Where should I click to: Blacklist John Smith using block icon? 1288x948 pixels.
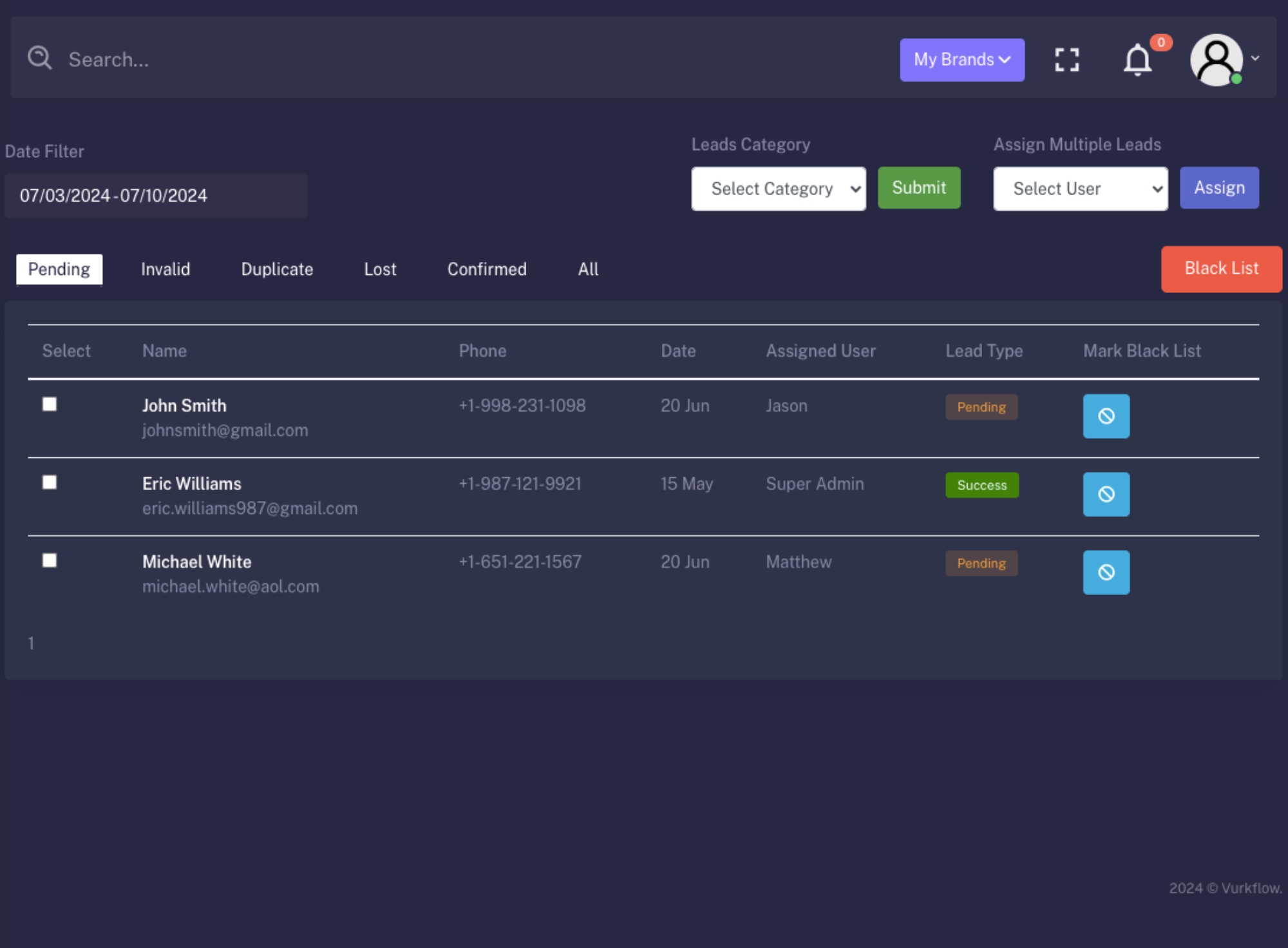(x=1106, y=416)
